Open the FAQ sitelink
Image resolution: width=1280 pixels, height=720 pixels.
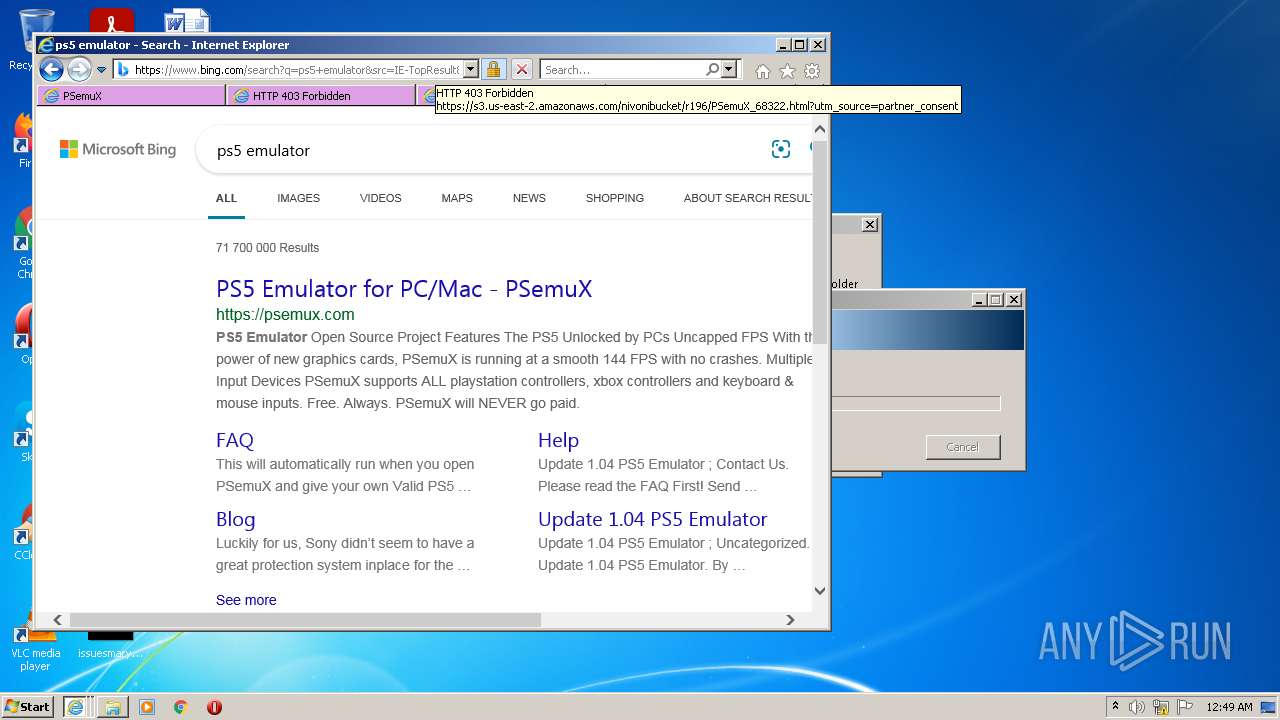[x=235, y=440]
